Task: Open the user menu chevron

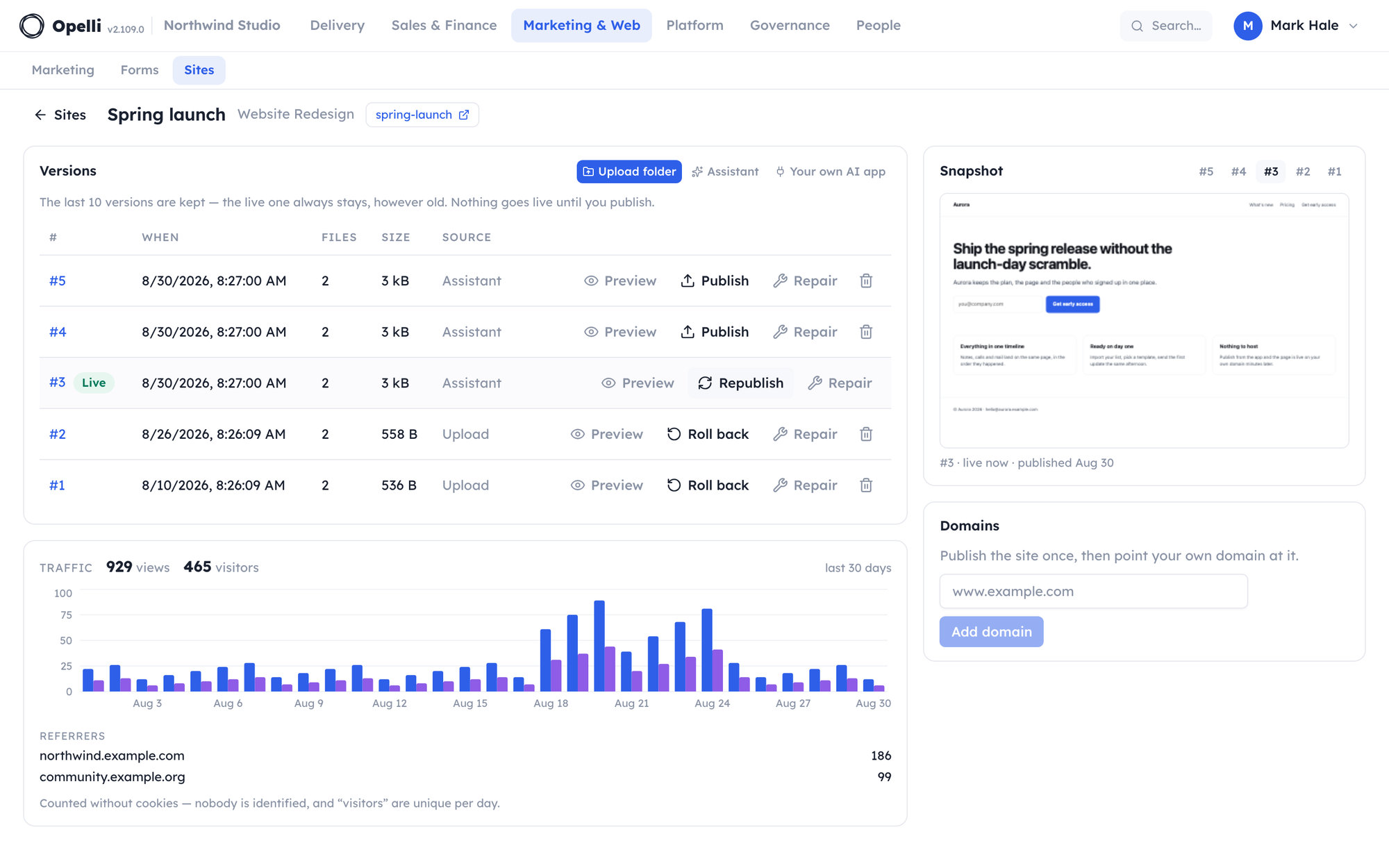Action: coord(1353,26)
